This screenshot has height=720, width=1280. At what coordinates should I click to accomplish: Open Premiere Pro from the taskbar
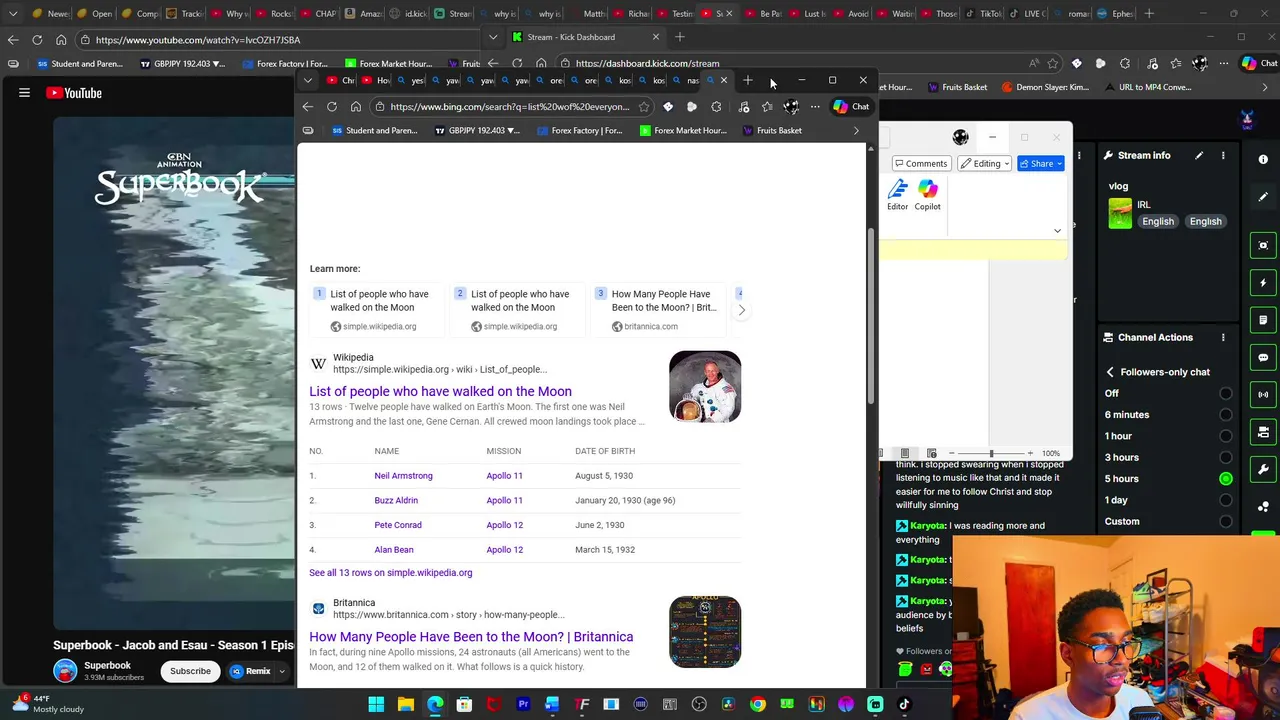tap(523, 704)
